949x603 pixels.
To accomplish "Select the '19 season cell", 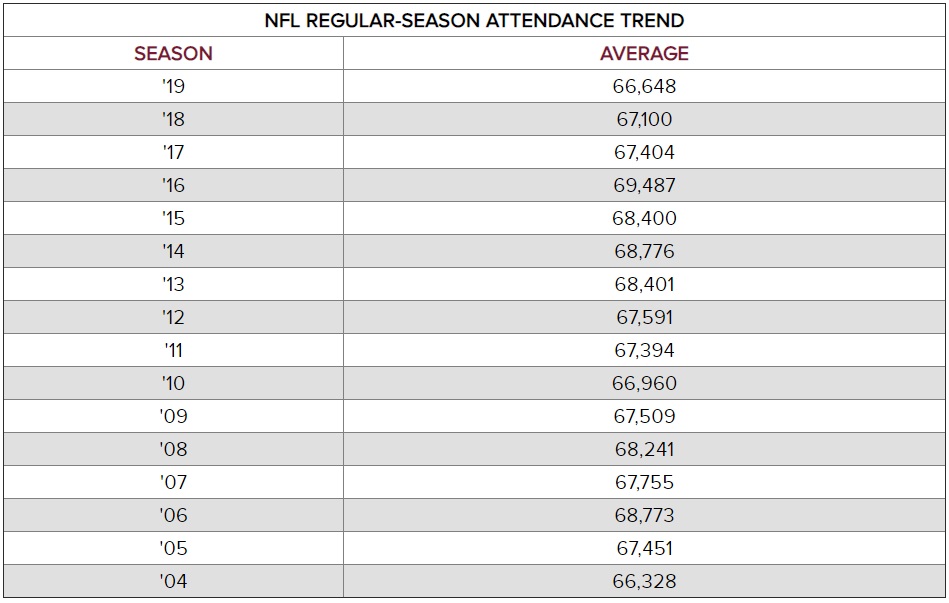I will (x=173, y=87).
